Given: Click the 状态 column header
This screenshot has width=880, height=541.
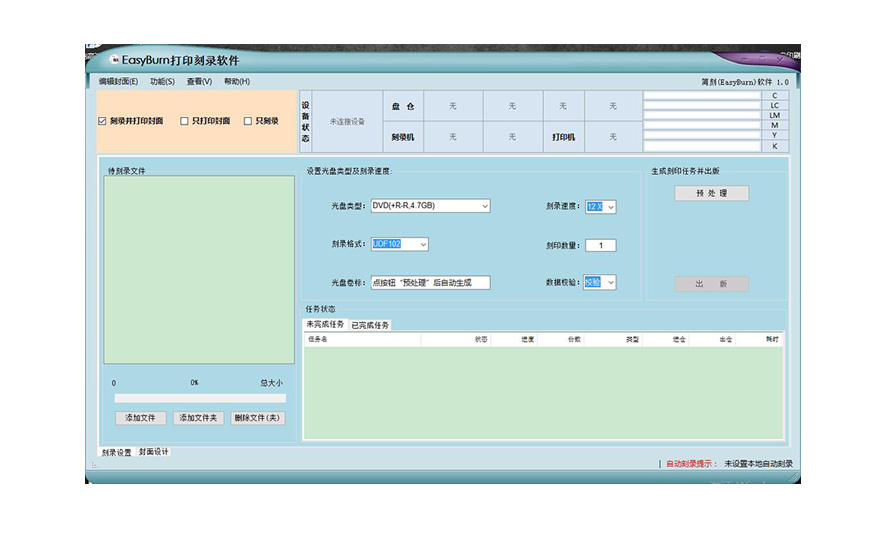Looking at the screenshot, I should click(x=456, y=340).
